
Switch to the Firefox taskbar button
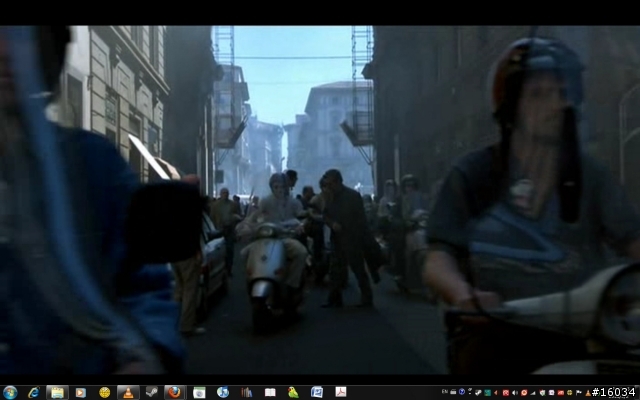click(x=175, y=393)
